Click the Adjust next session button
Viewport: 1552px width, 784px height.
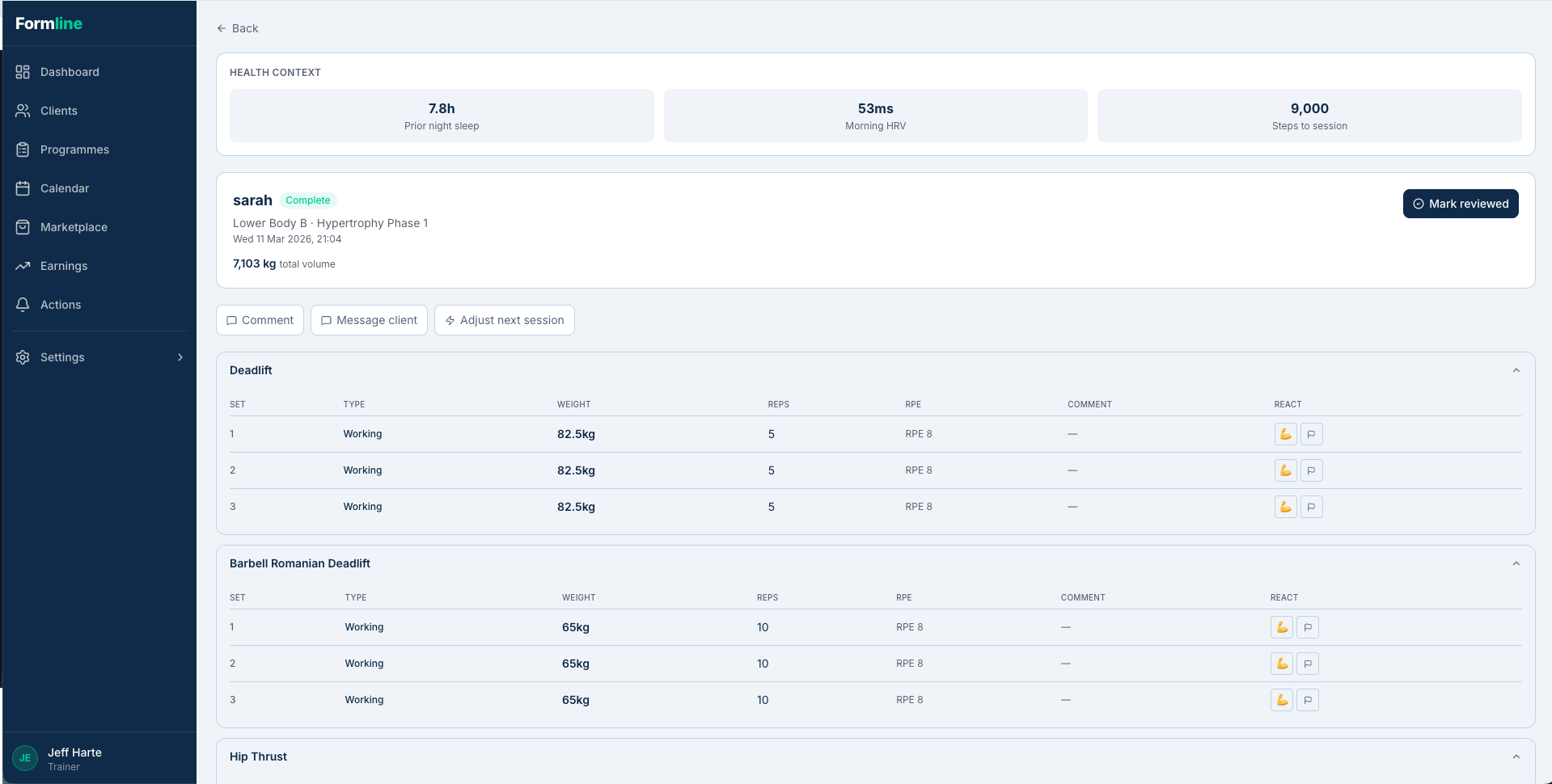point(504,320)
